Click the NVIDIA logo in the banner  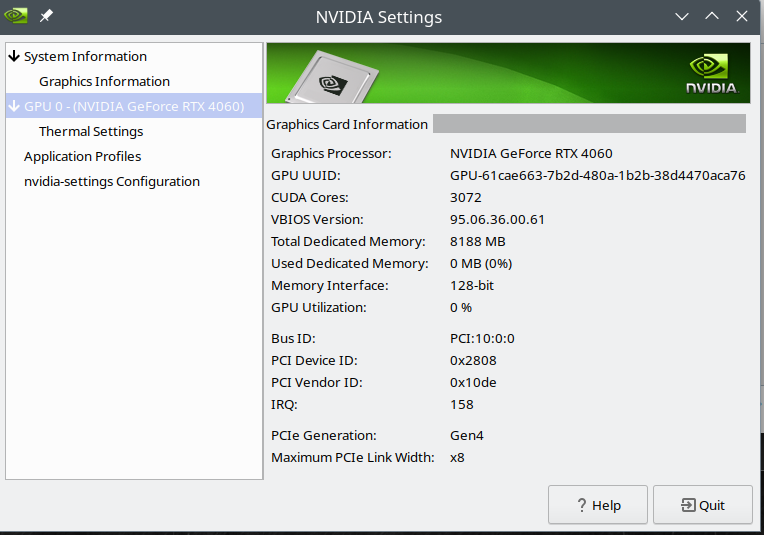(x=712, y=74)
